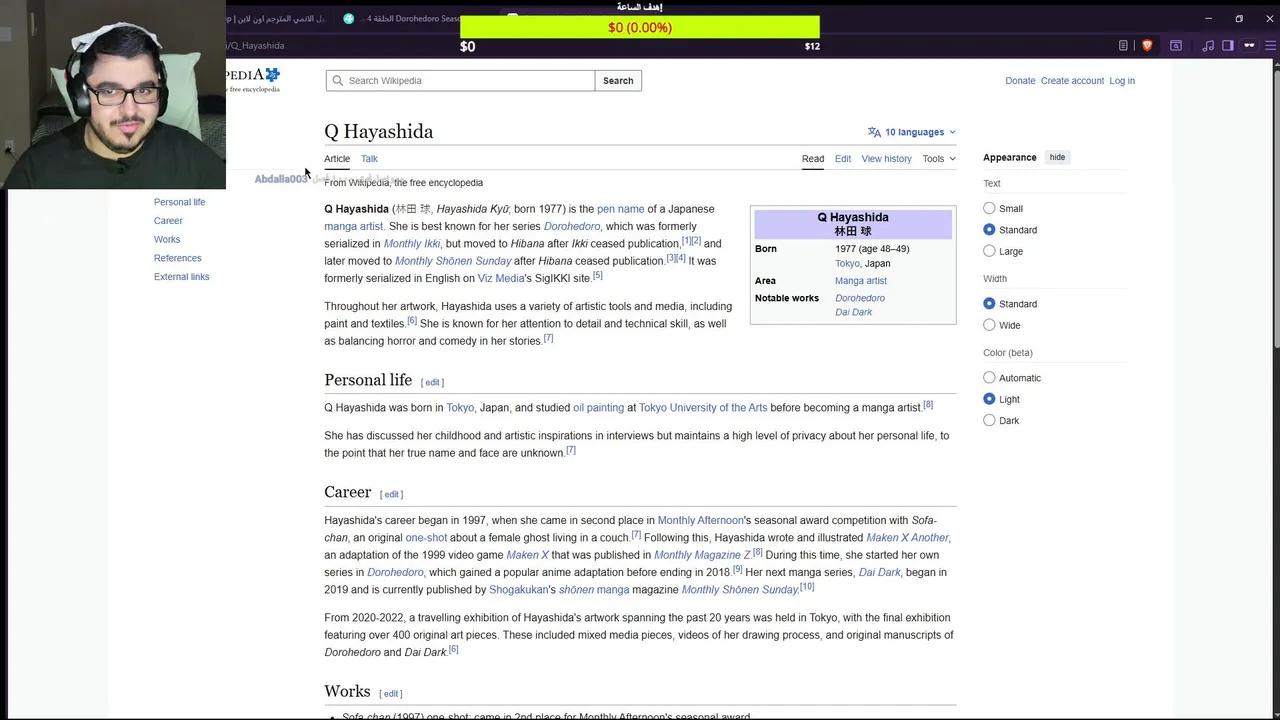Click the Search button
The width and height of the screenshot is (1280, 720).
point(618,81)
